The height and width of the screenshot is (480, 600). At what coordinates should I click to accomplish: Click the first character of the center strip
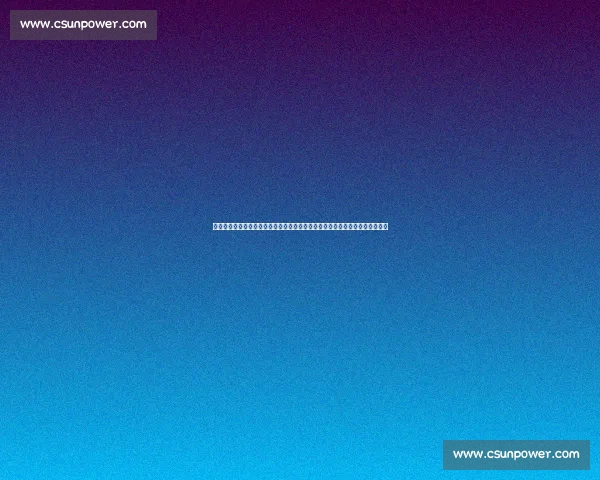coord(215,226)
